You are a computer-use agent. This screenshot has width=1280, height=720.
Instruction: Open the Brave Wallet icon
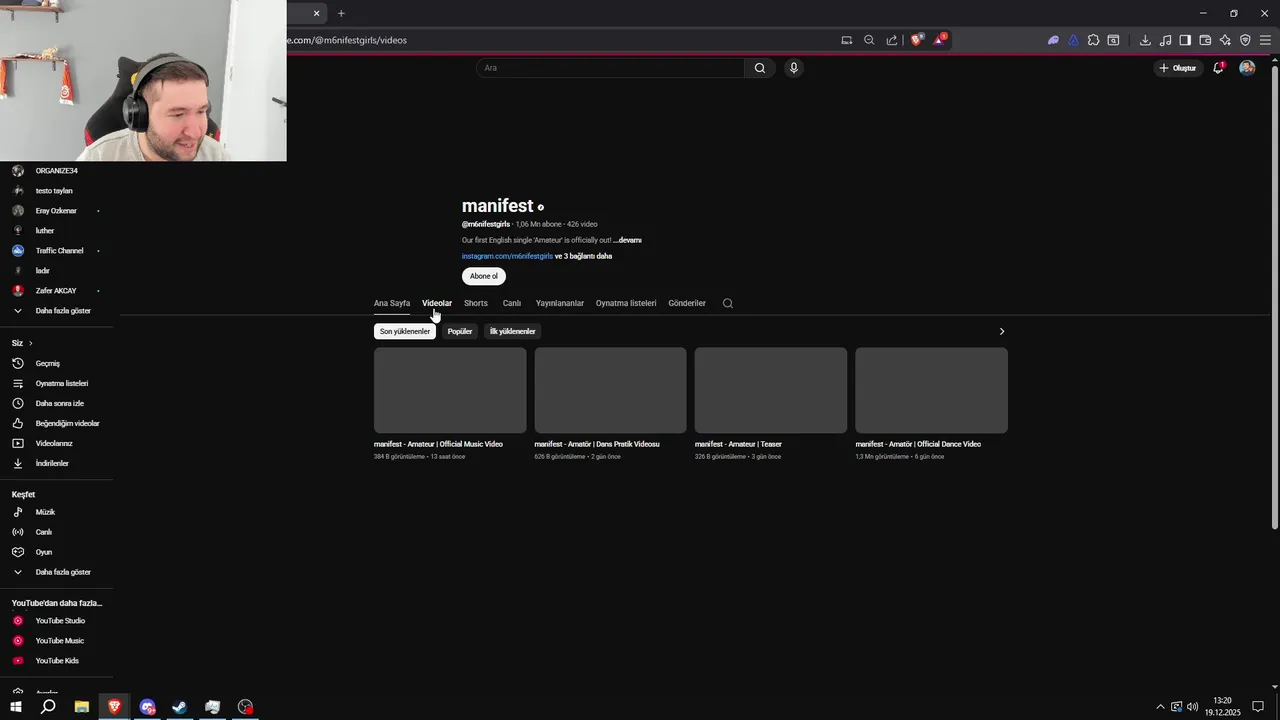(1205, 40)
